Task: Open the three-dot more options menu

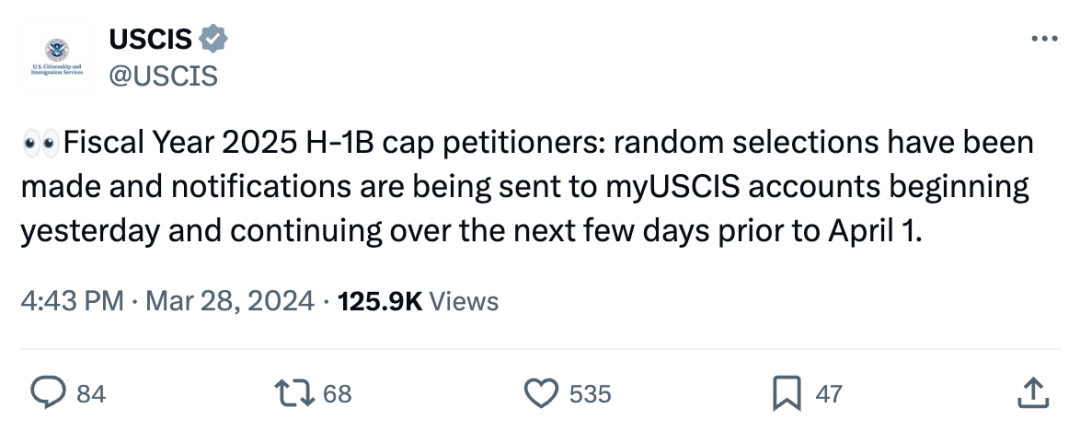Action: click(1044, 39)
